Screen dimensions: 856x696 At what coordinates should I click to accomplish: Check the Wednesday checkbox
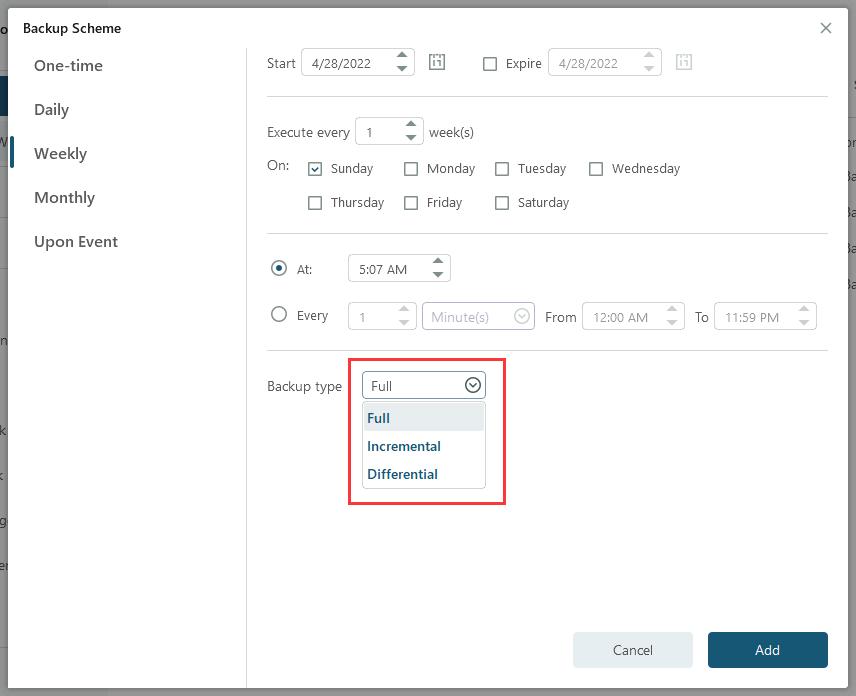point(596,169)
